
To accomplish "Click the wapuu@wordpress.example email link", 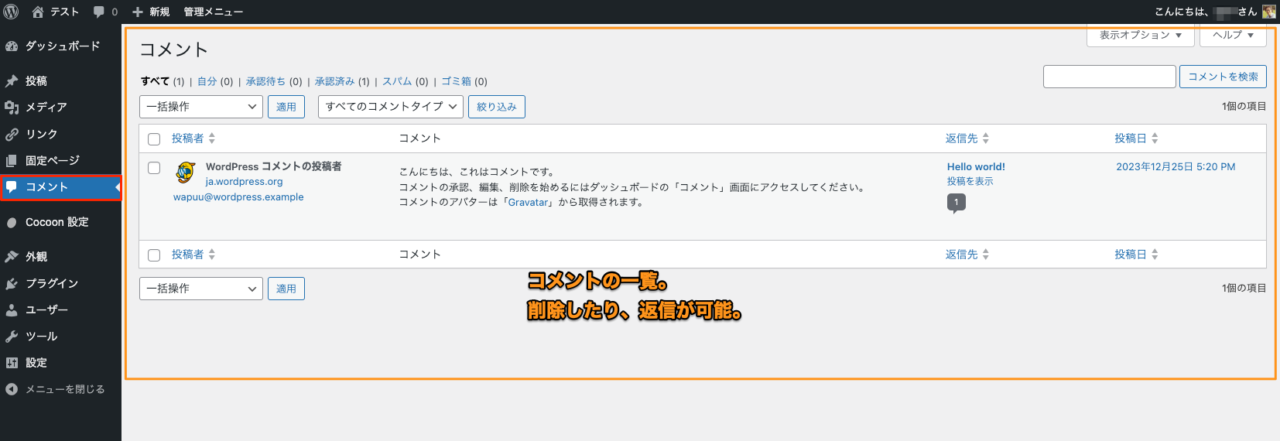I will 238,197.
